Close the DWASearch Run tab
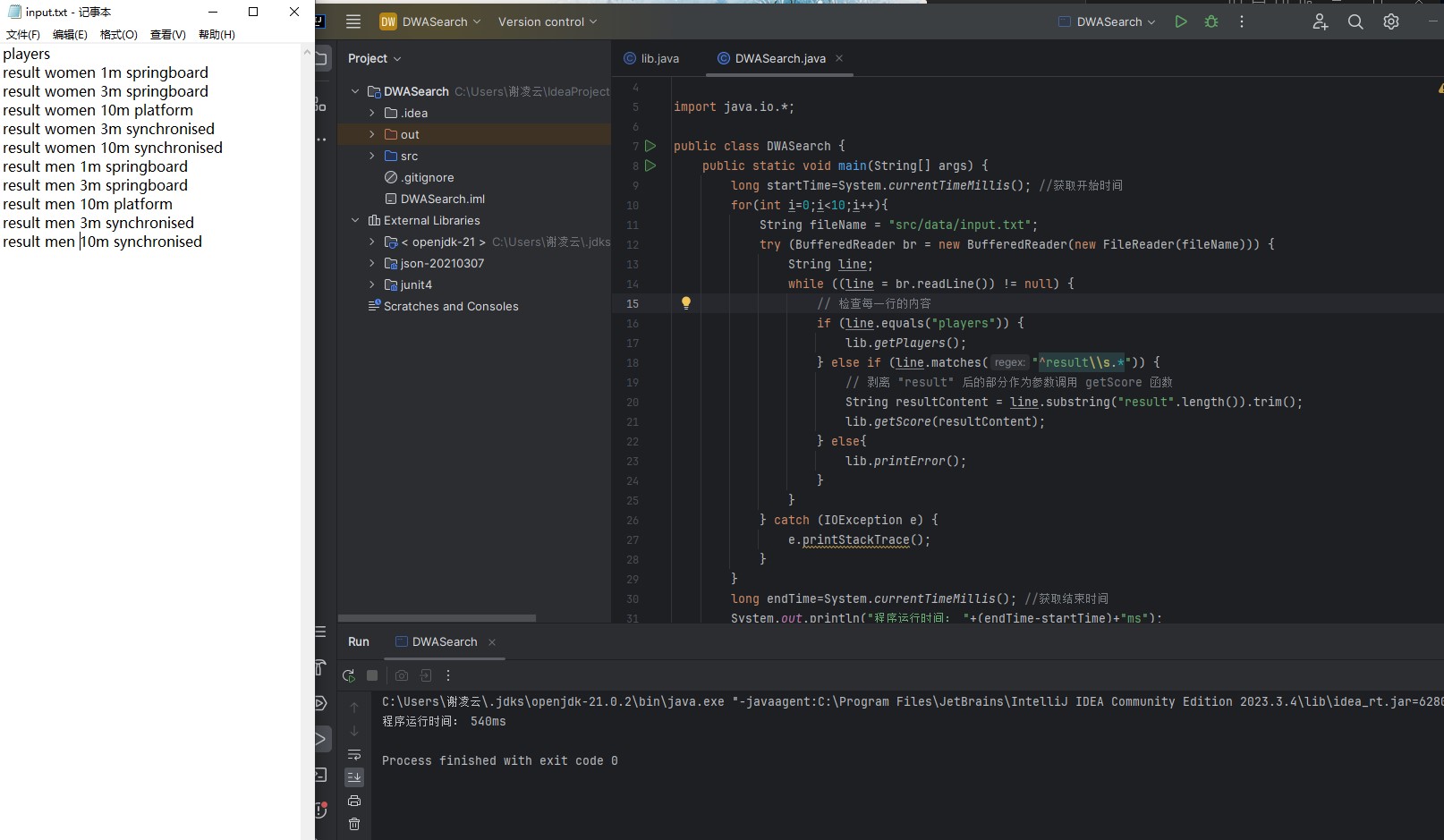Image resolution: width=1444 pixels, height=840 pixels. point(492,642)
